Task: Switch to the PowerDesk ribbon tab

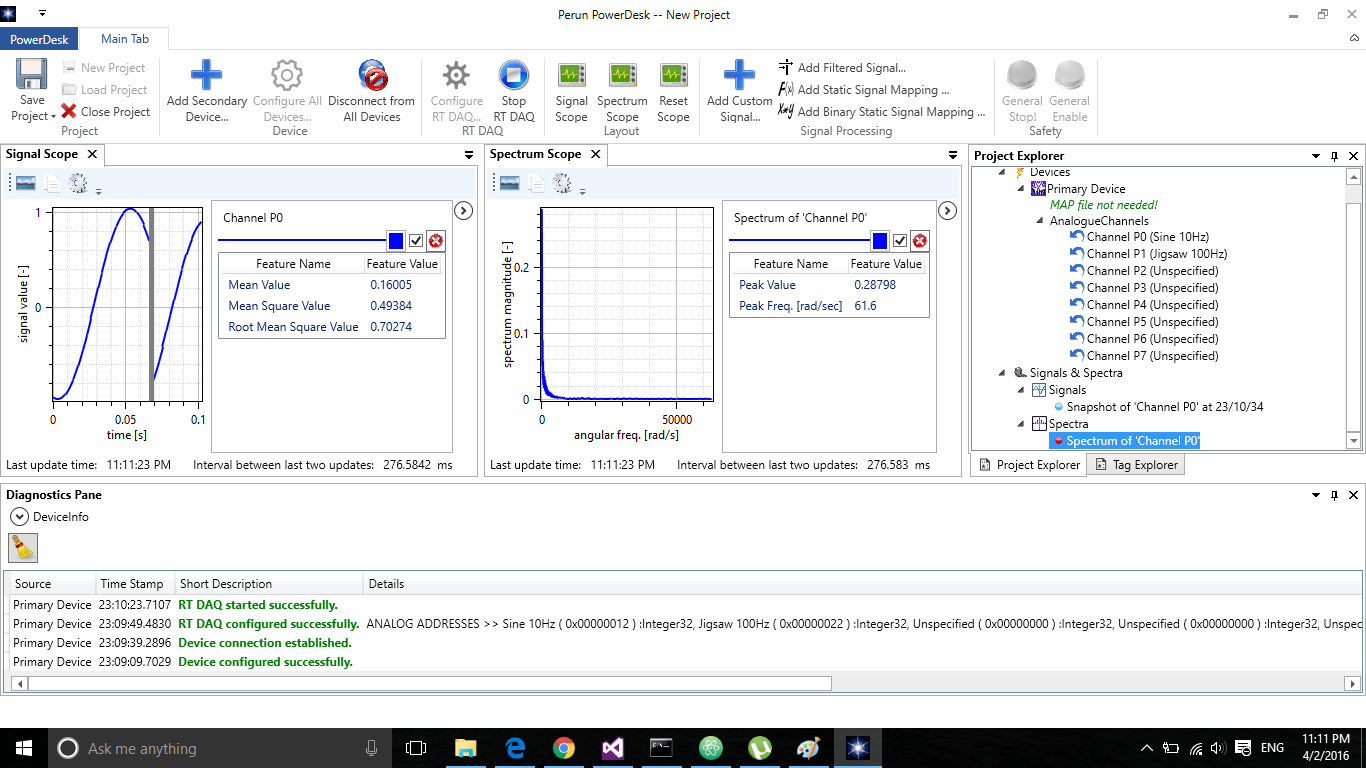Action: point(39,39)
